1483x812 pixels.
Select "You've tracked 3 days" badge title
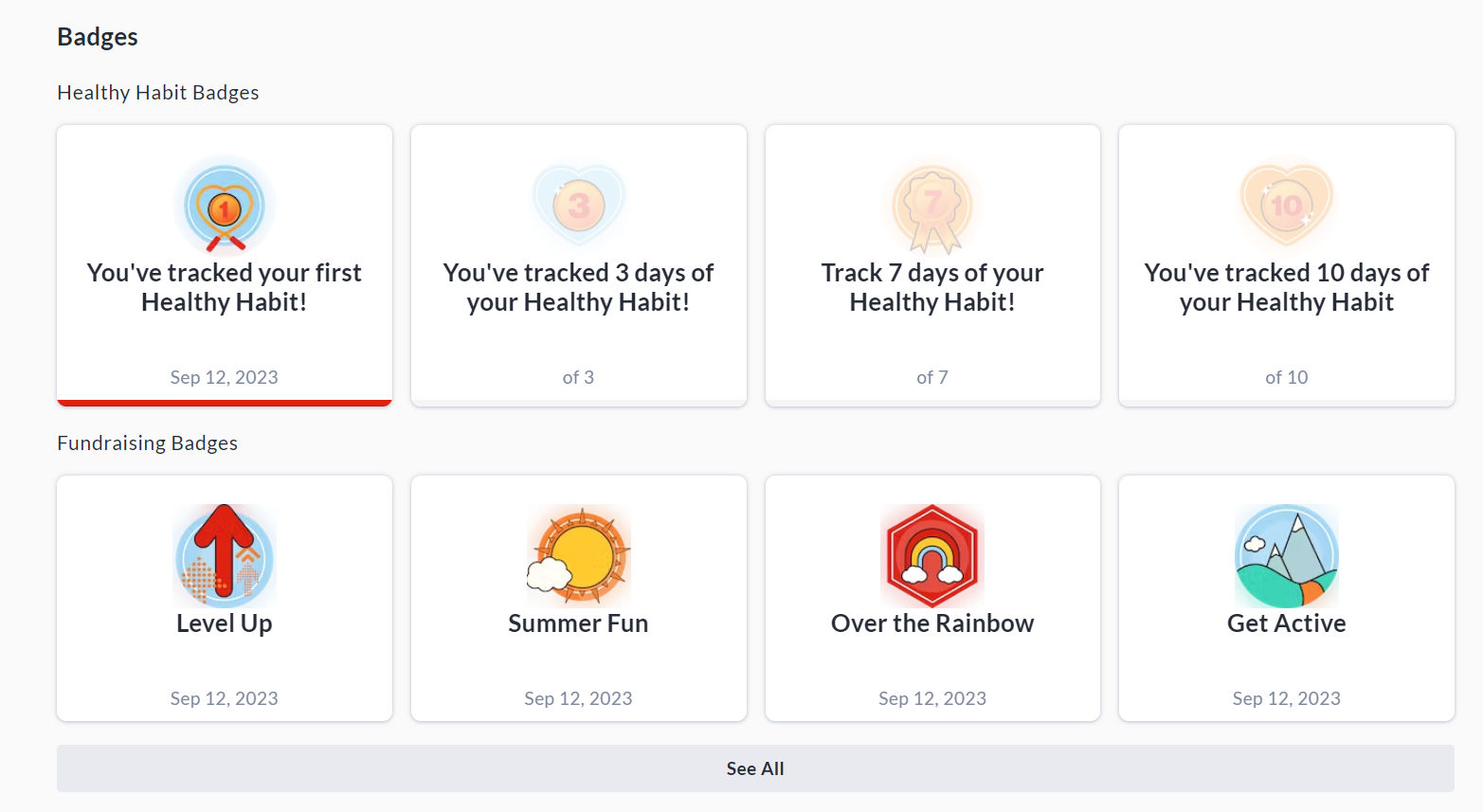point(578,287)
